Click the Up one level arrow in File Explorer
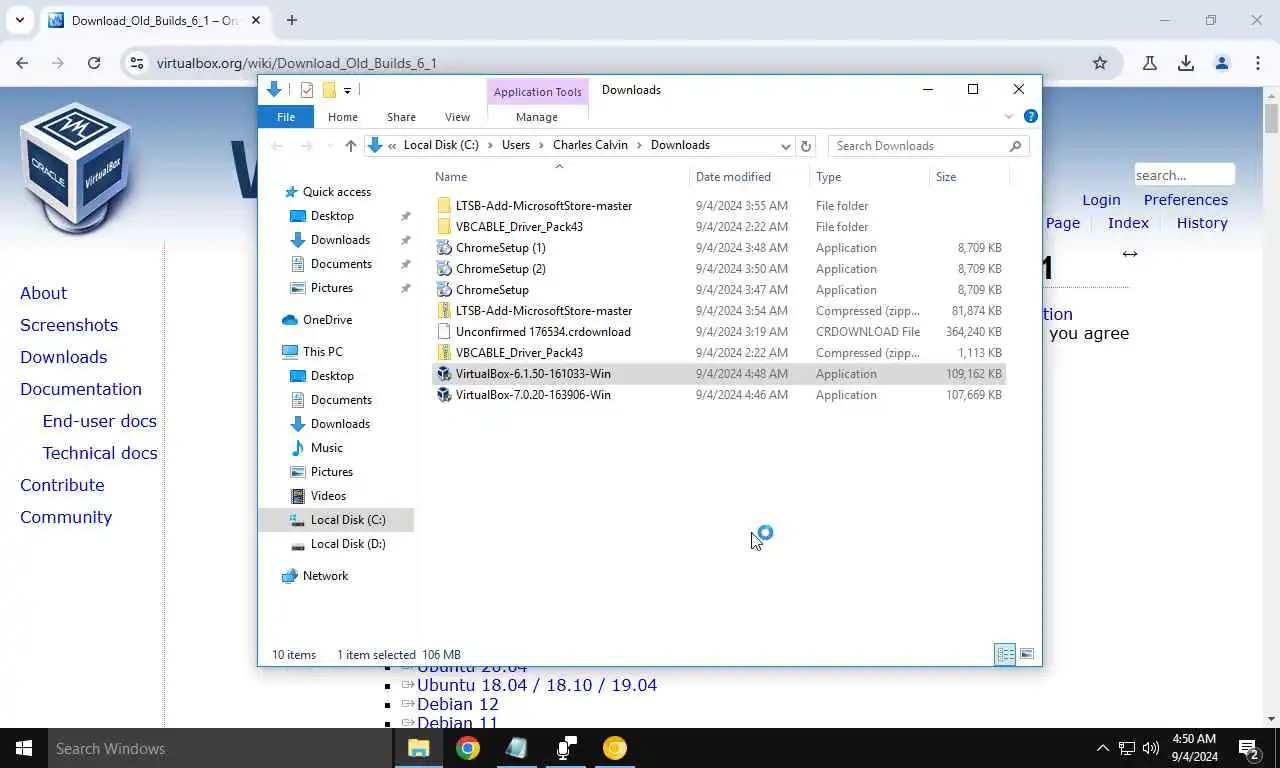This screenshot has height=768, width=1280. [x=350, y=146]
